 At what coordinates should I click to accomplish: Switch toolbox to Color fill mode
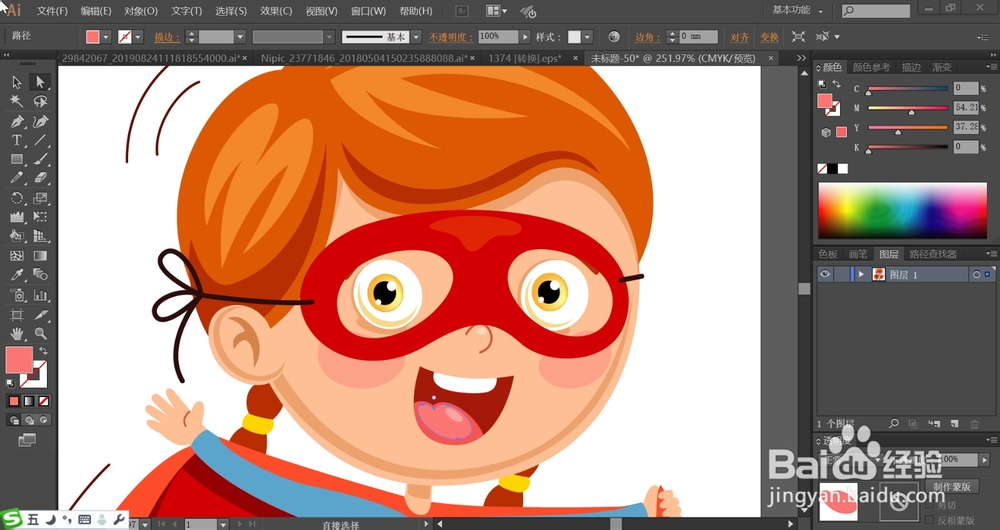point(13,401)
